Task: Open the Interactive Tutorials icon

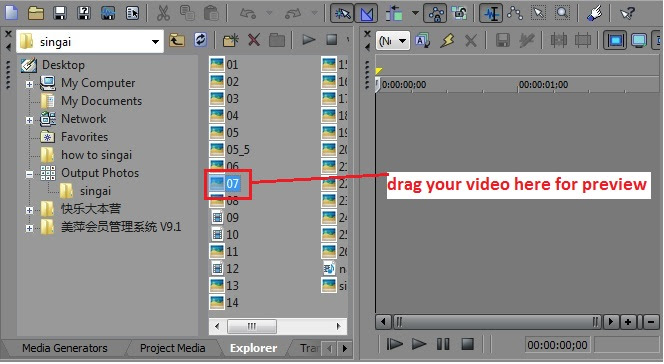Action: click(x=595, y=14)
